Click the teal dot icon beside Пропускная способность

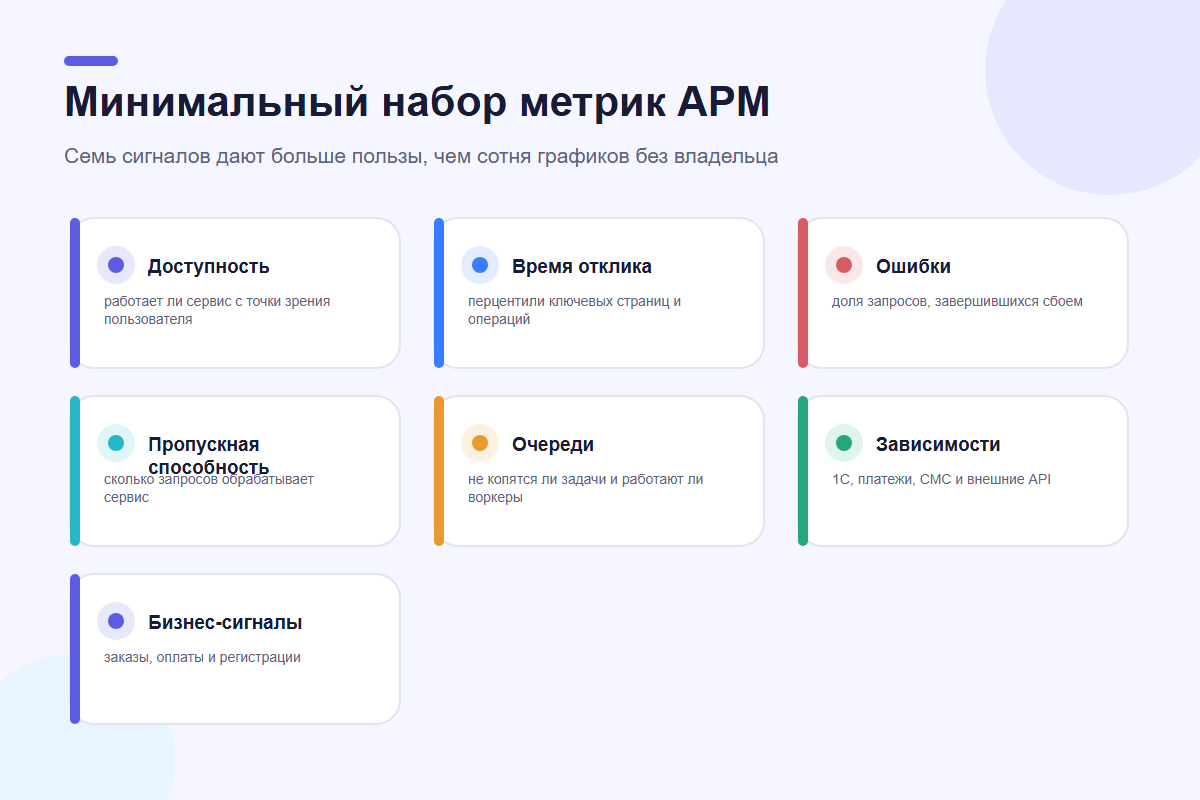click(x=116, y=443)
